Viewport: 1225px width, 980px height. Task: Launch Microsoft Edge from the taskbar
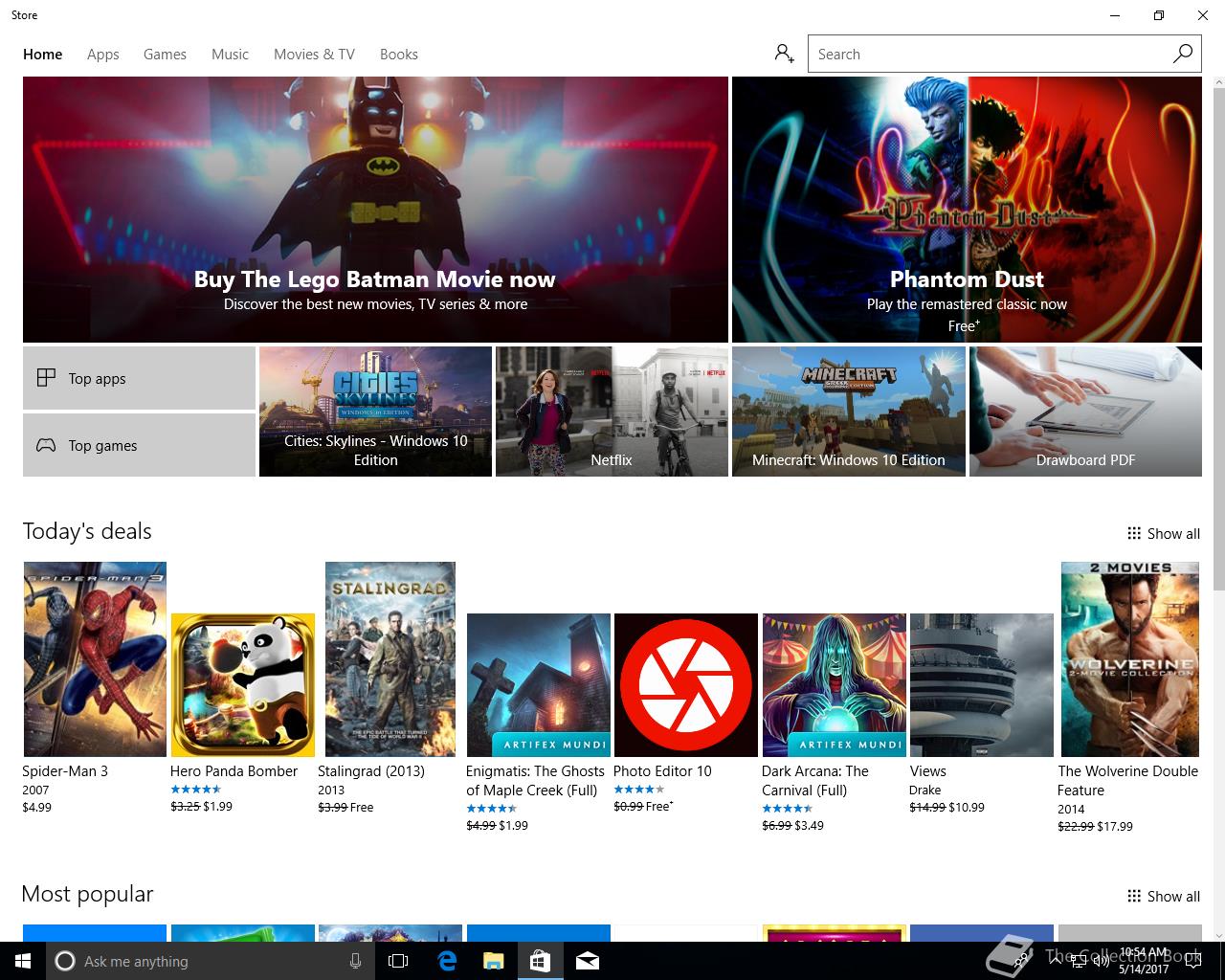446,961
